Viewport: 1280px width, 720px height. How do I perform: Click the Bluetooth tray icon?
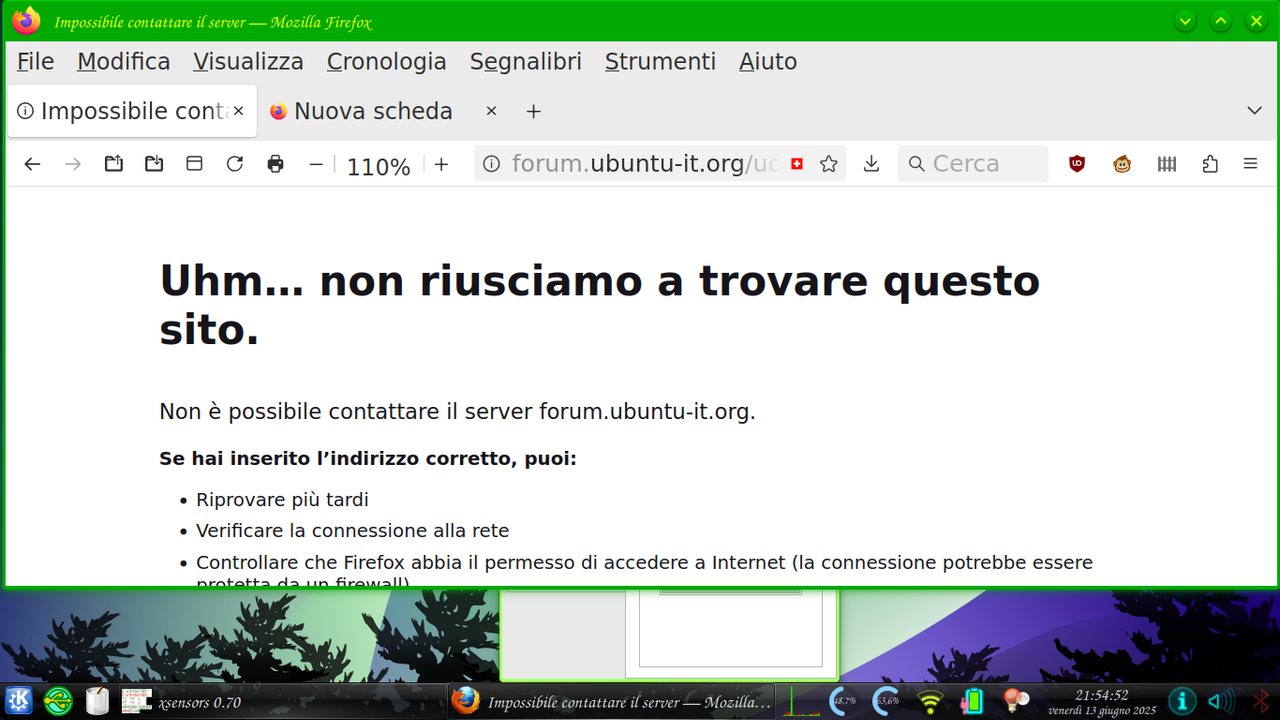(1262, 701)
